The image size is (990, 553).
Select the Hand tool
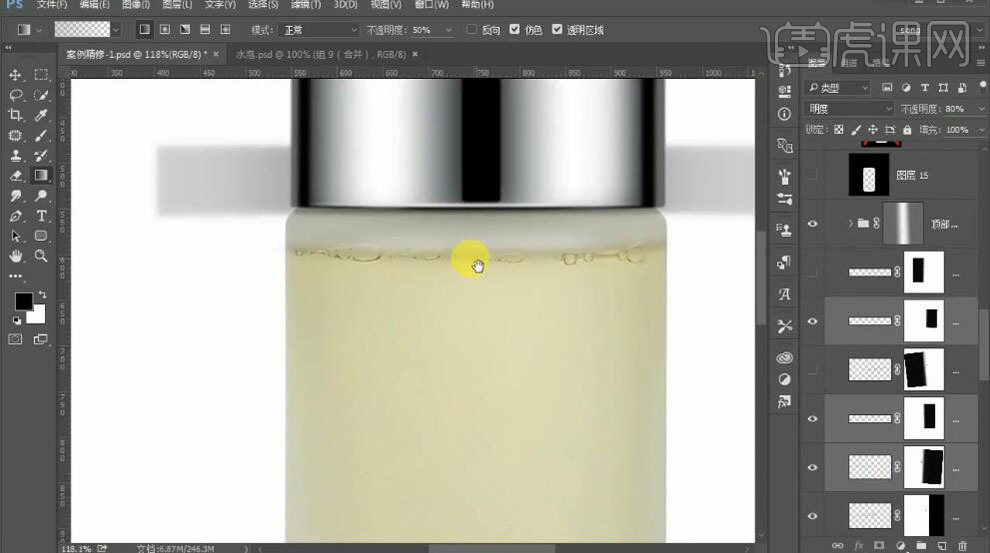tap(15, 256)
